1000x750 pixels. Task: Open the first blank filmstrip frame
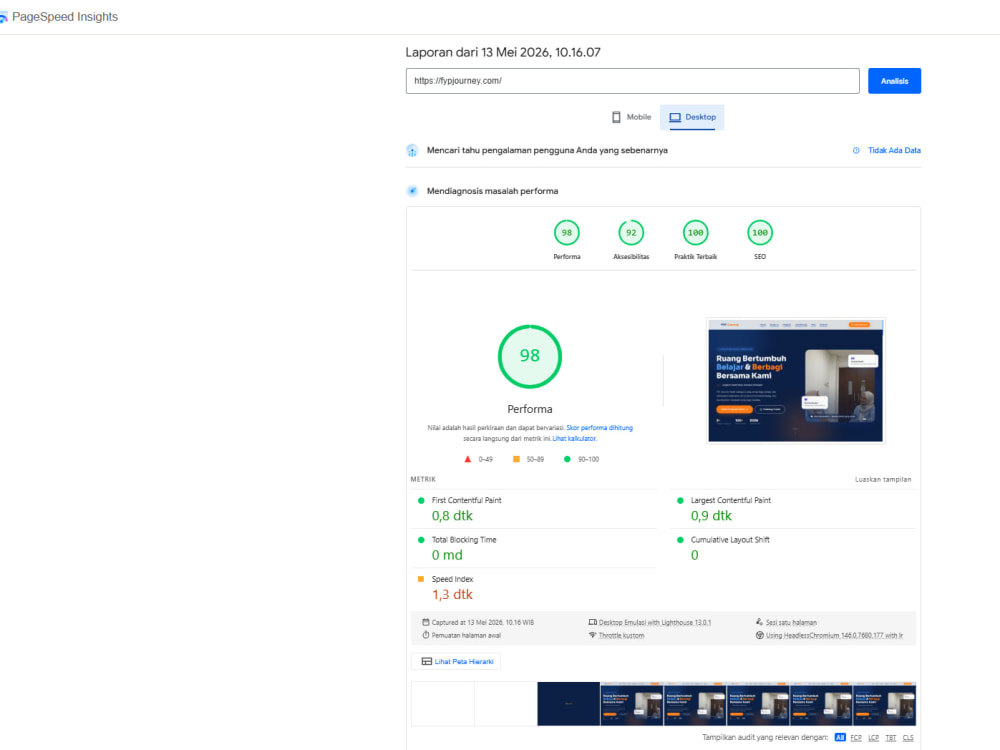[443, 704]
